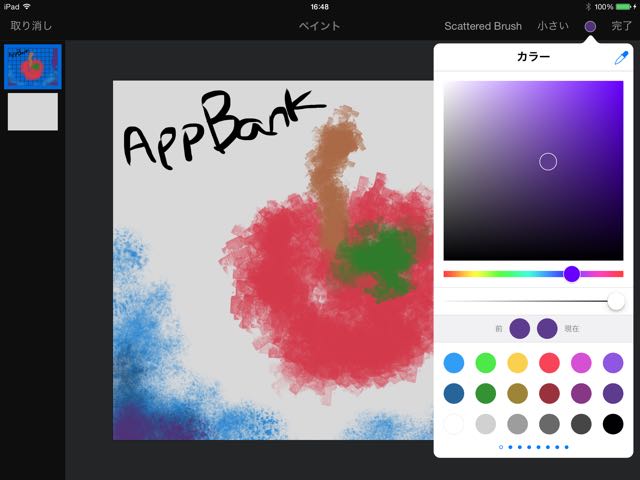Image resolution: width=640 pixels, height=480 pixels.
Task: Select the eyedropper color picker tool
Action: [x=621, y=58]
